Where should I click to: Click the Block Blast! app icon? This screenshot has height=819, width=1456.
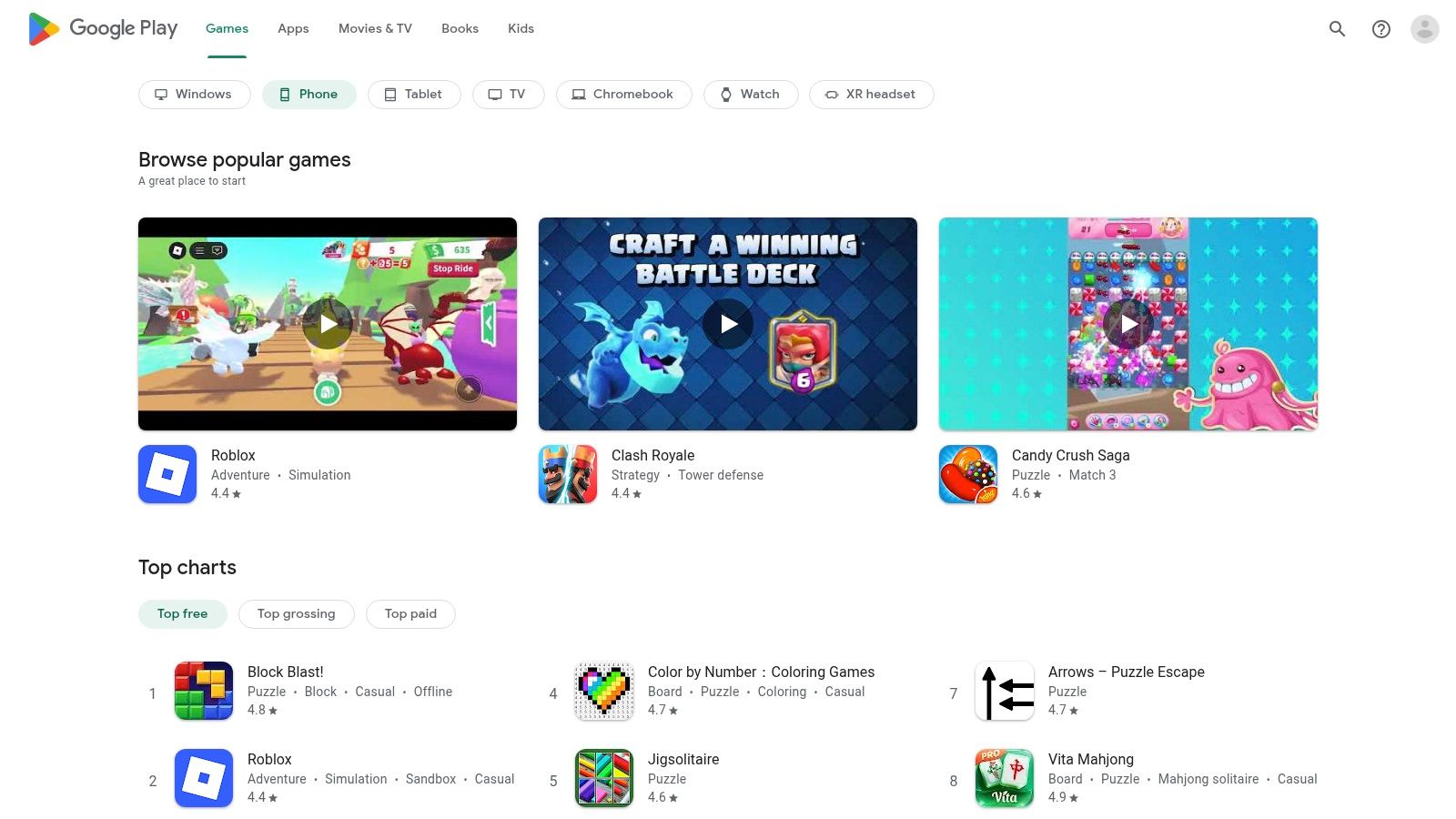pos(203,692)
